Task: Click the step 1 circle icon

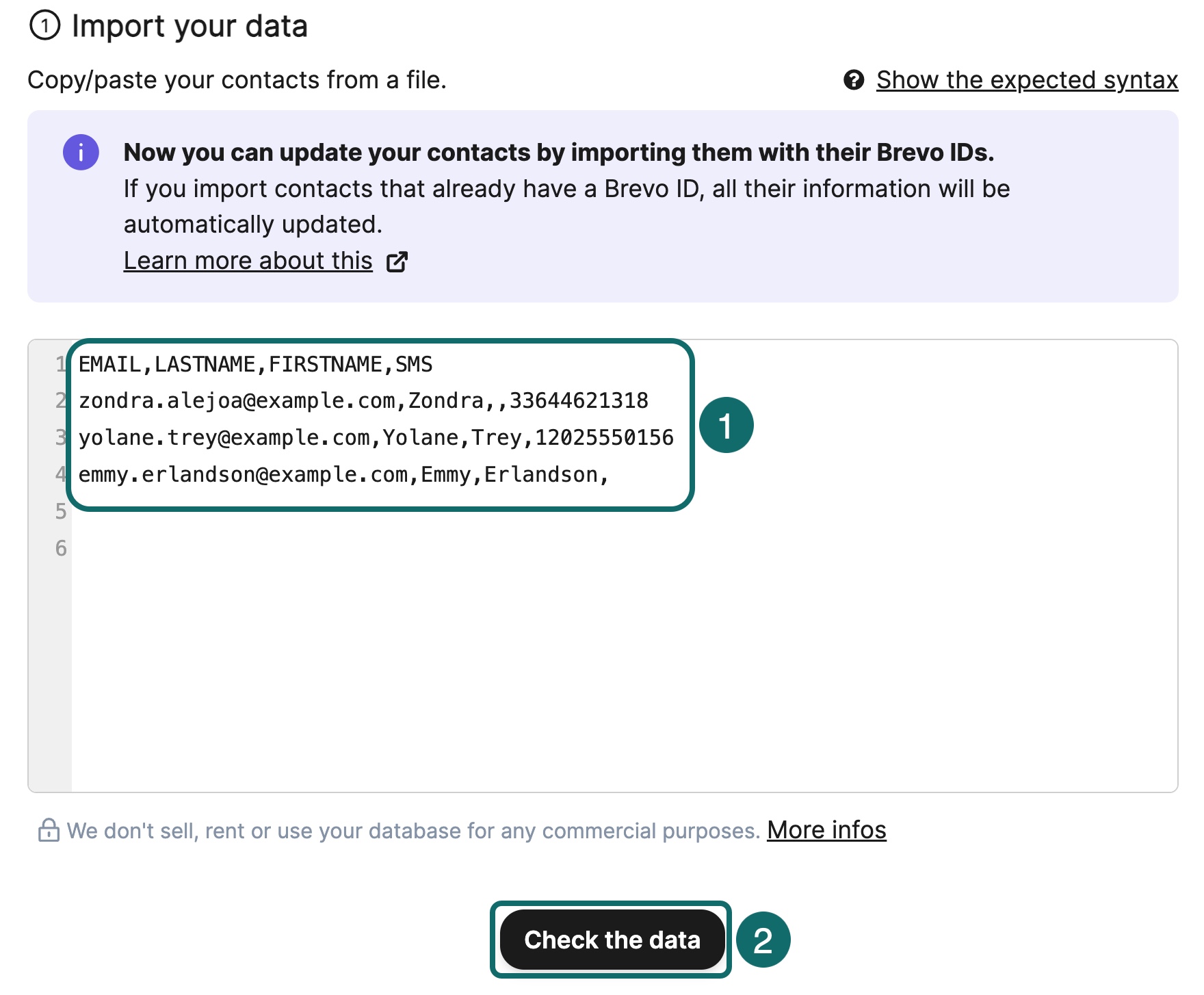Action: pos(45,26)
